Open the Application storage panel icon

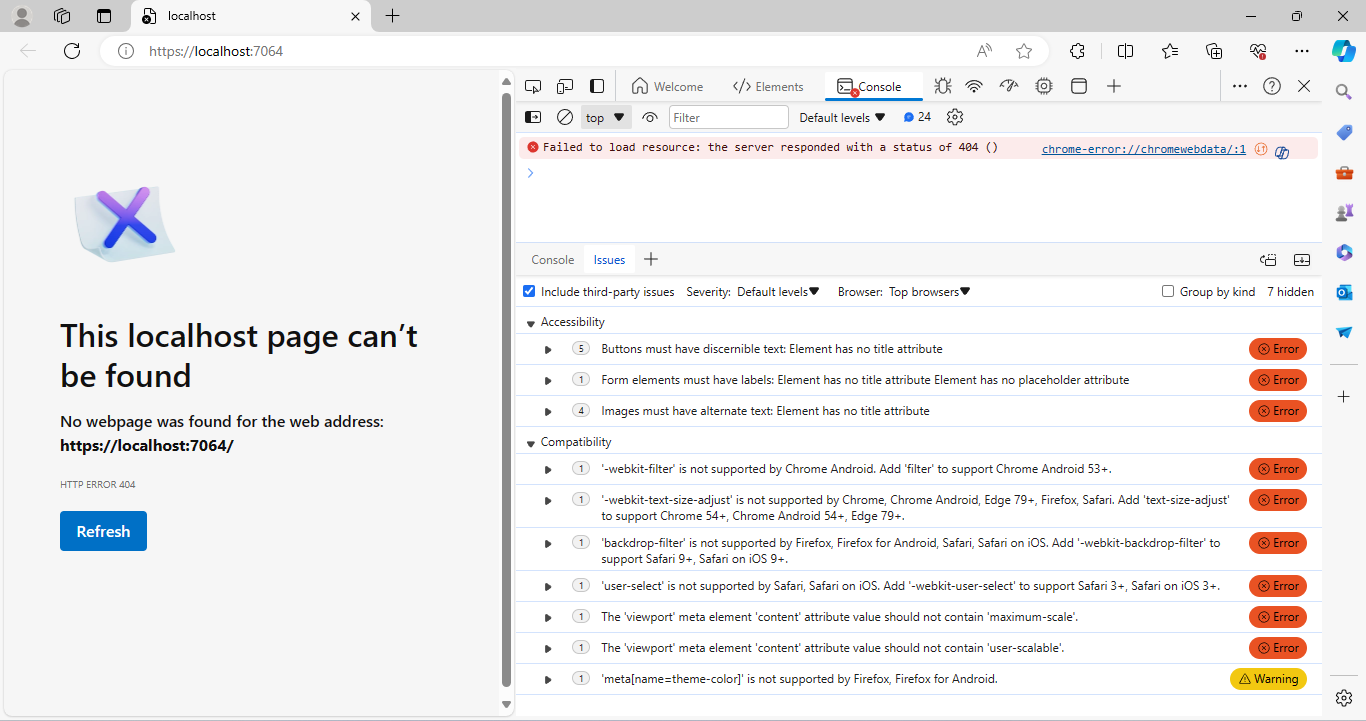(x=1079, y=86)
